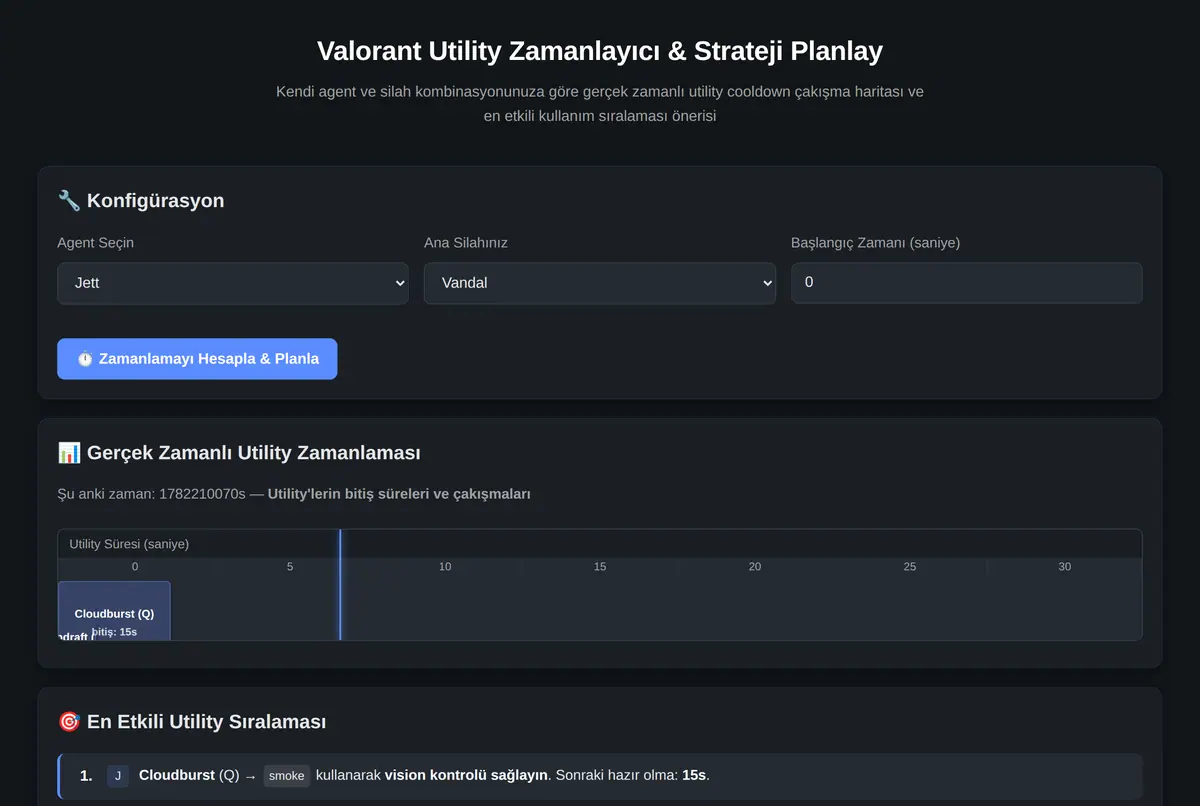
Task: Click the smoke tag in first ranking row
Action: (x=287, y=776)
